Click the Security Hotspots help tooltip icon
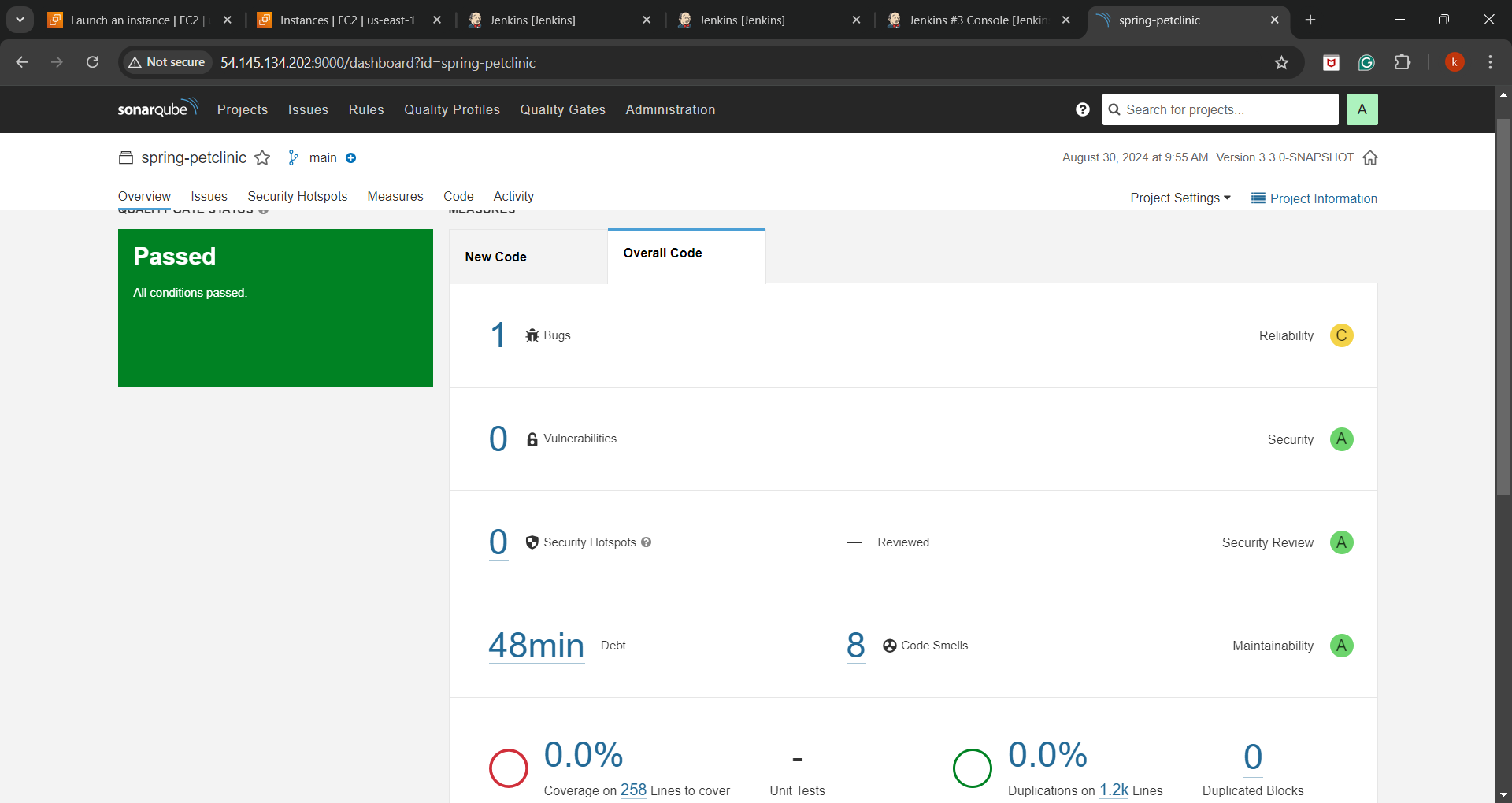Image resolution: width=1512 pixels, height=803 pixels. tap(646, 542)
